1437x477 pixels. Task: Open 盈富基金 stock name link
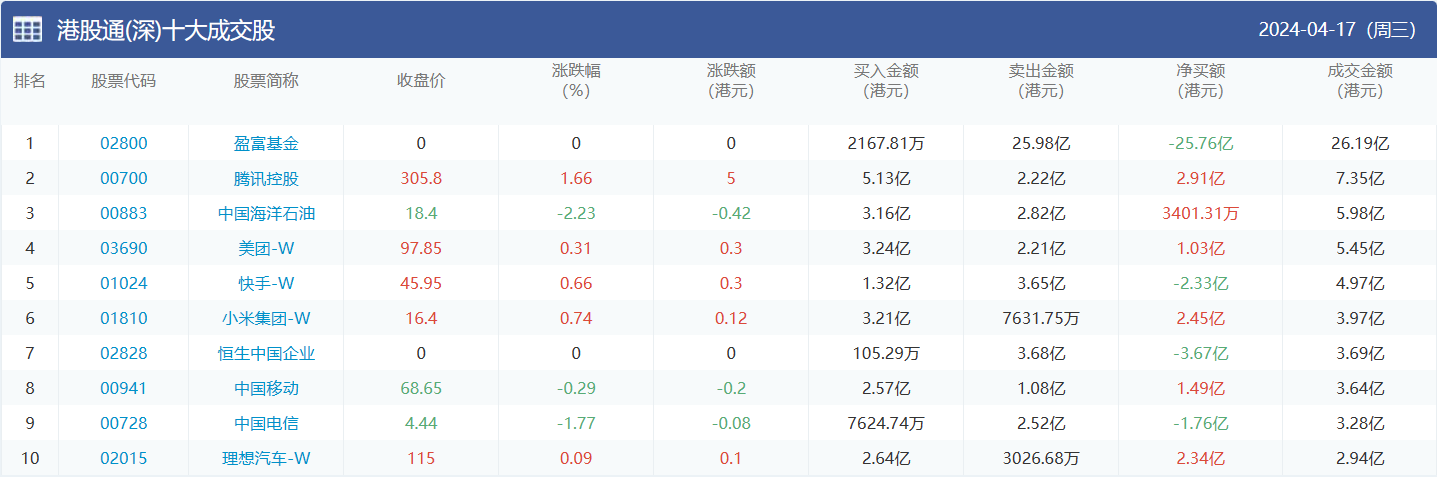(266, 144)
